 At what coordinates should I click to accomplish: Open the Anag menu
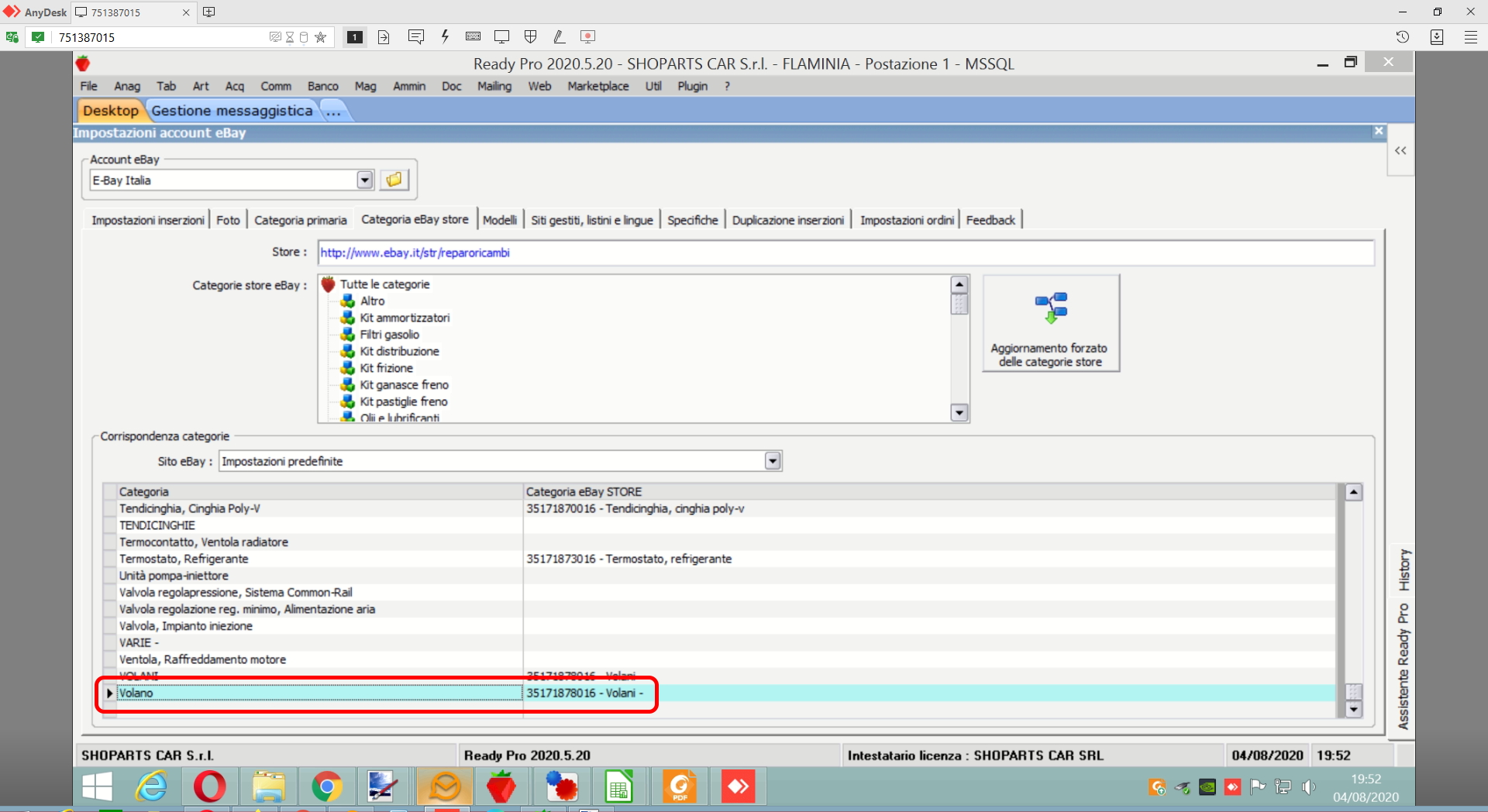tap(127, 86)
